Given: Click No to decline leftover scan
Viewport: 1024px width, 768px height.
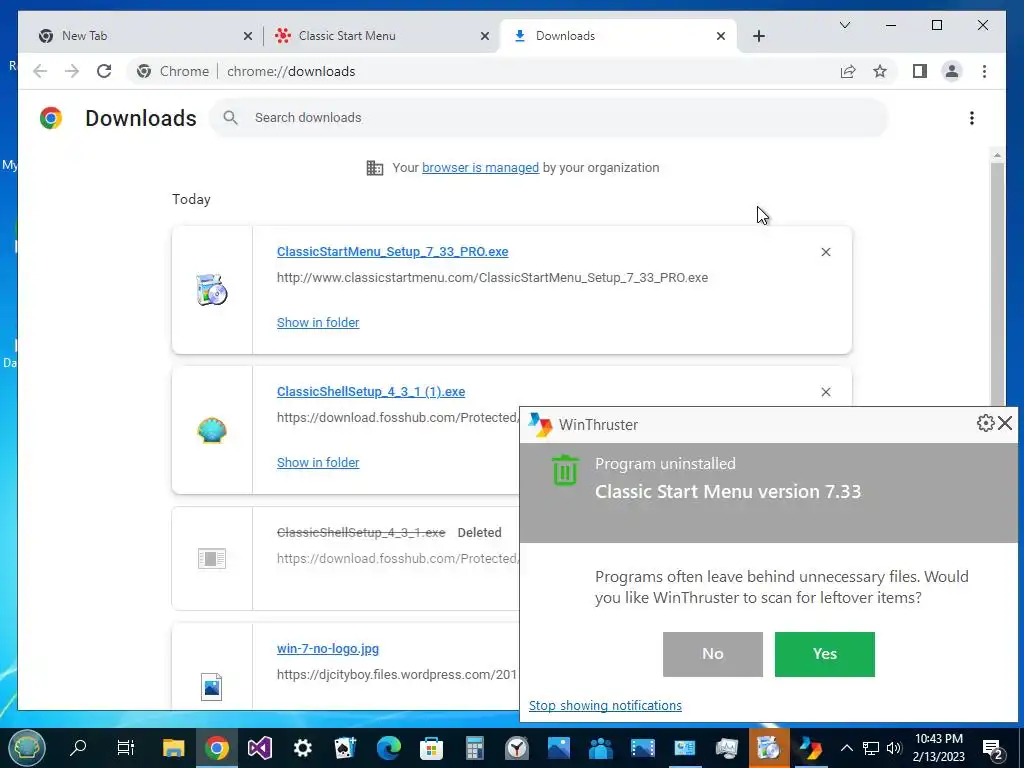Looking at the screenshot, I should point(712,654).
